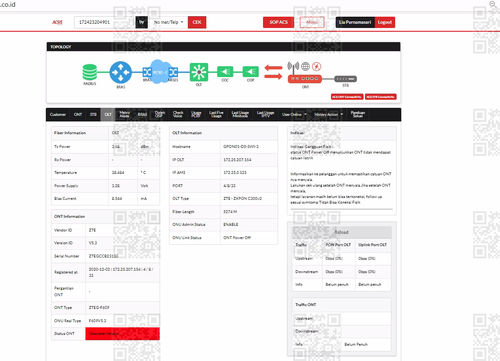
Task: Click the 'Registered at' value cell
Action: [x=122, y=272]
